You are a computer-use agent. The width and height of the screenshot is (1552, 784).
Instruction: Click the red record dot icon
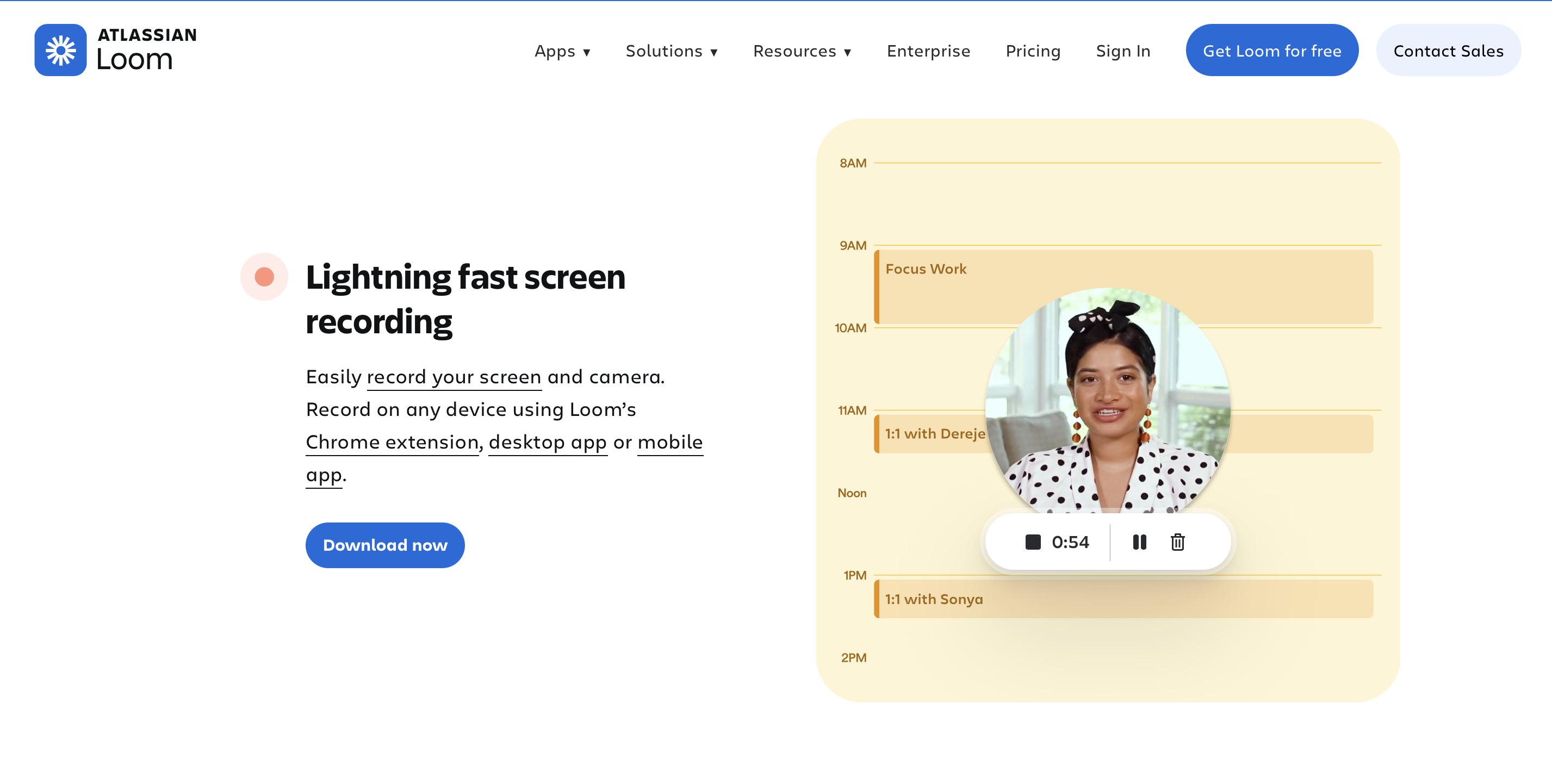coord(264,277)
